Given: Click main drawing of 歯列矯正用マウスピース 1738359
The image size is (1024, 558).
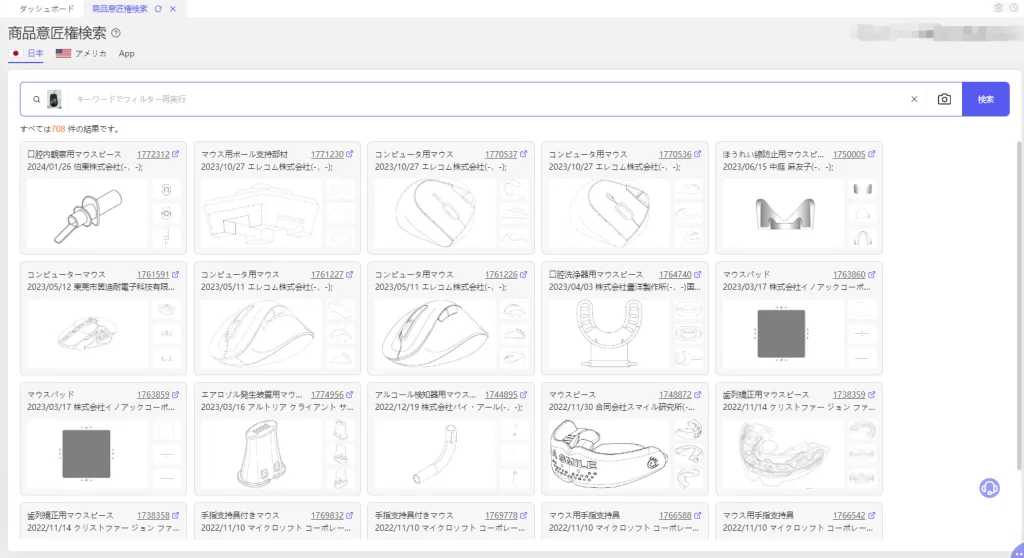Looking at the screenshot, I should click(782, 454).
